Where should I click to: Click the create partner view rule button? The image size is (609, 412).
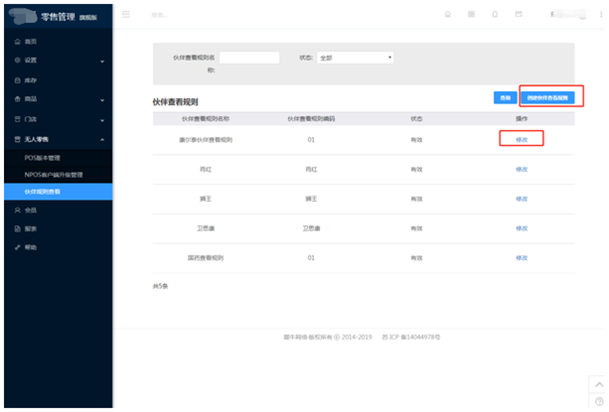pos(547,98)
